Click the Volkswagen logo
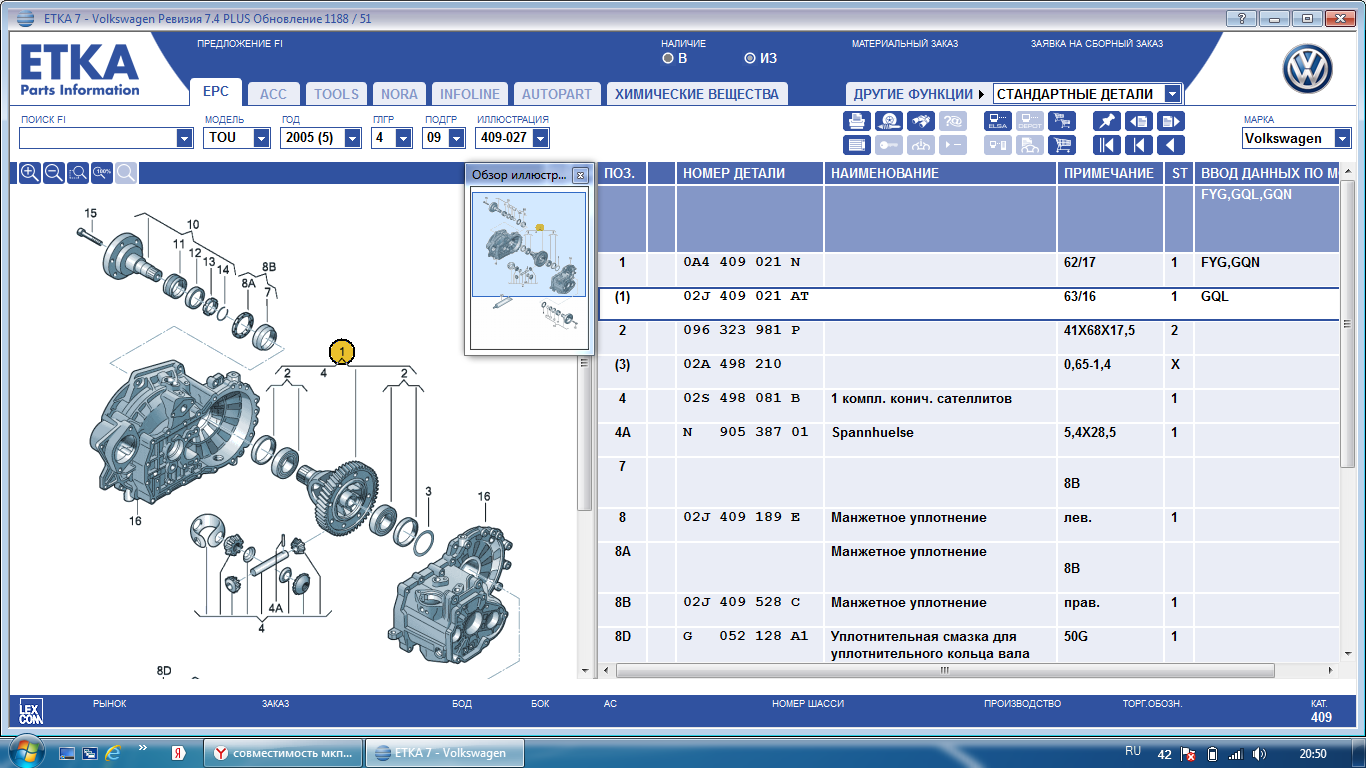 tap(1308, 69)
